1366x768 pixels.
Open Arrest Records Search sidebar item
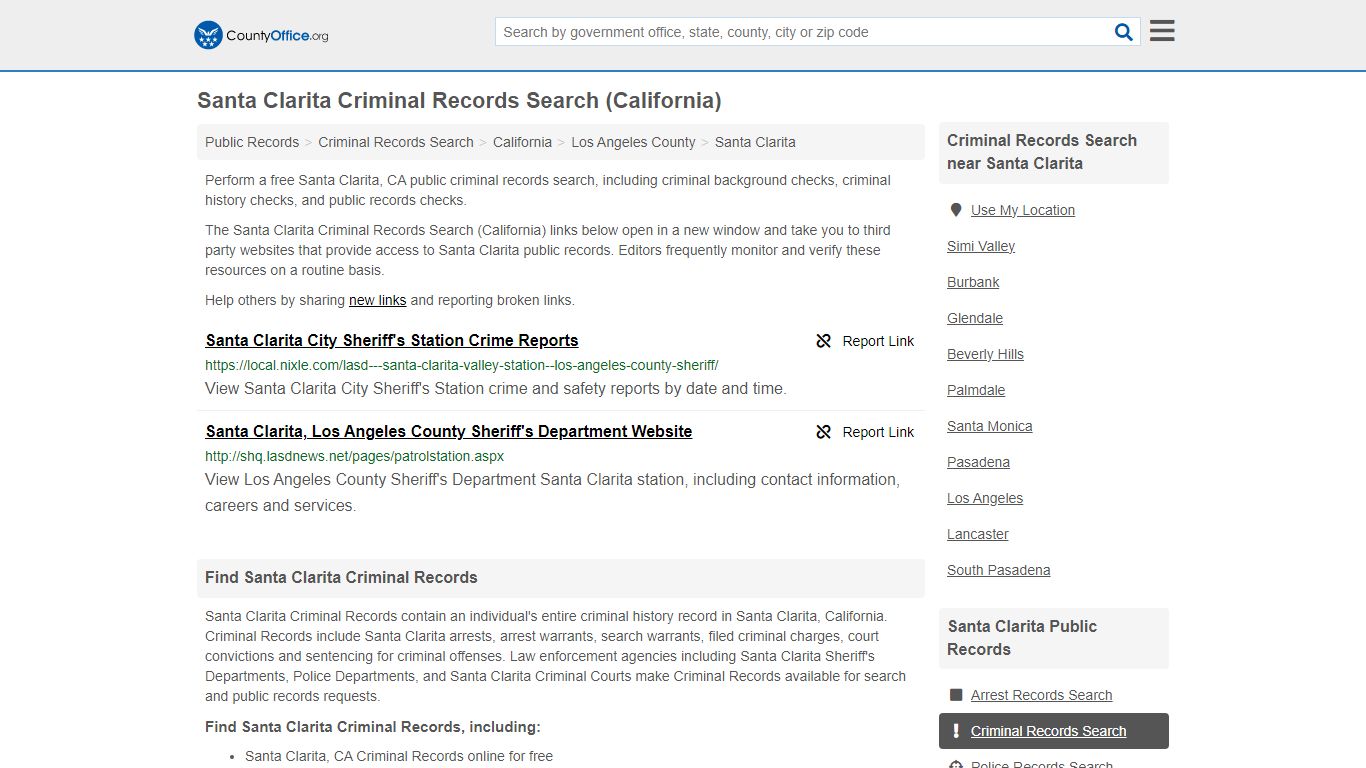pyautogui.click(x=1041, y=695)
